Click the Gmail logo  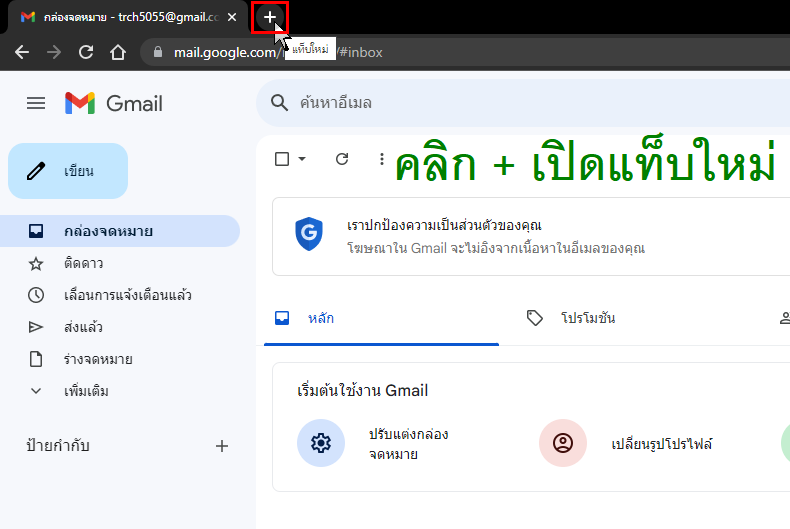(114, 103)
